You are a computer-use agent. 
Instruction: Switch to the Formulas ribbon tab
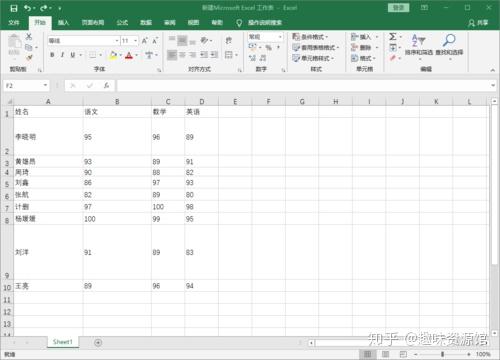(x=122, y=23)
